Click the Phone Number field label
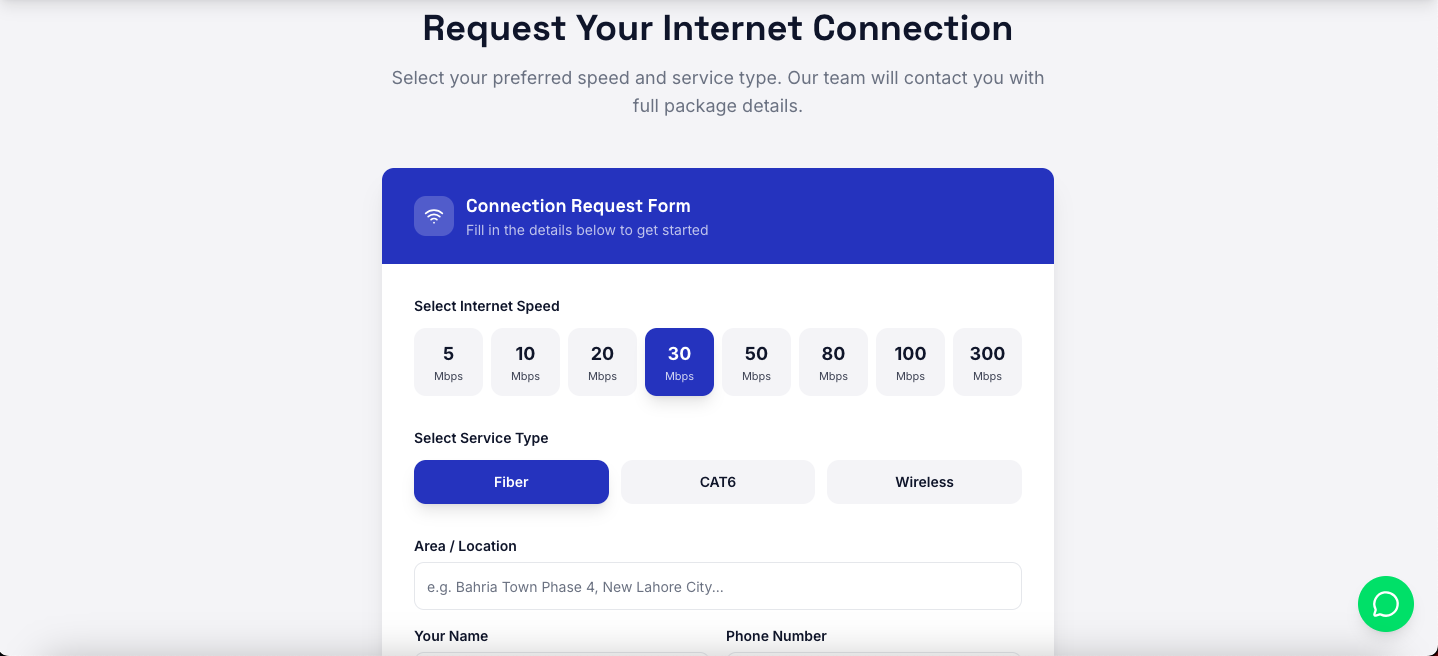This screenshot has height=656, width=1438. coord(776,636)
